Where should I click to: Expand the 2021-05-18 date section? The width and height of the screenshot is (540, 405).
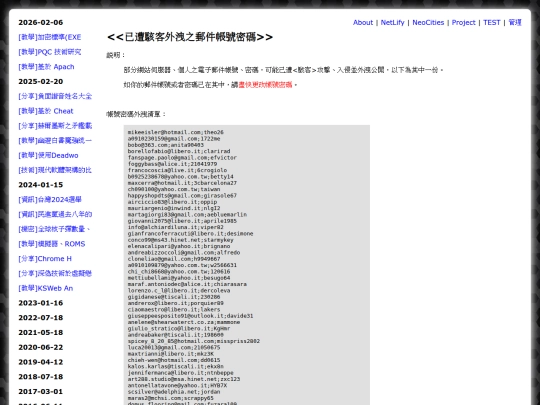pyautogui.click(x=41, y=332)
